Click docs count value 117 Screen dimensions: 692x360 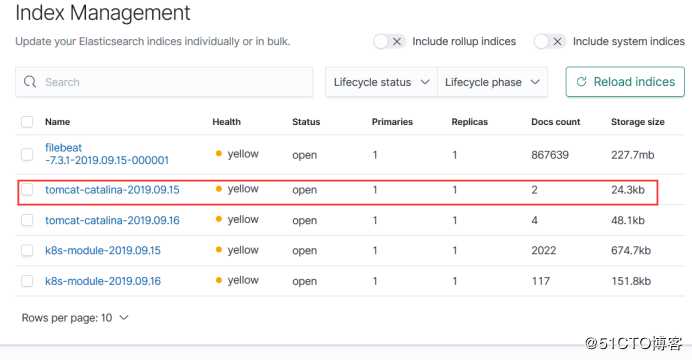(x=541, y=281)
